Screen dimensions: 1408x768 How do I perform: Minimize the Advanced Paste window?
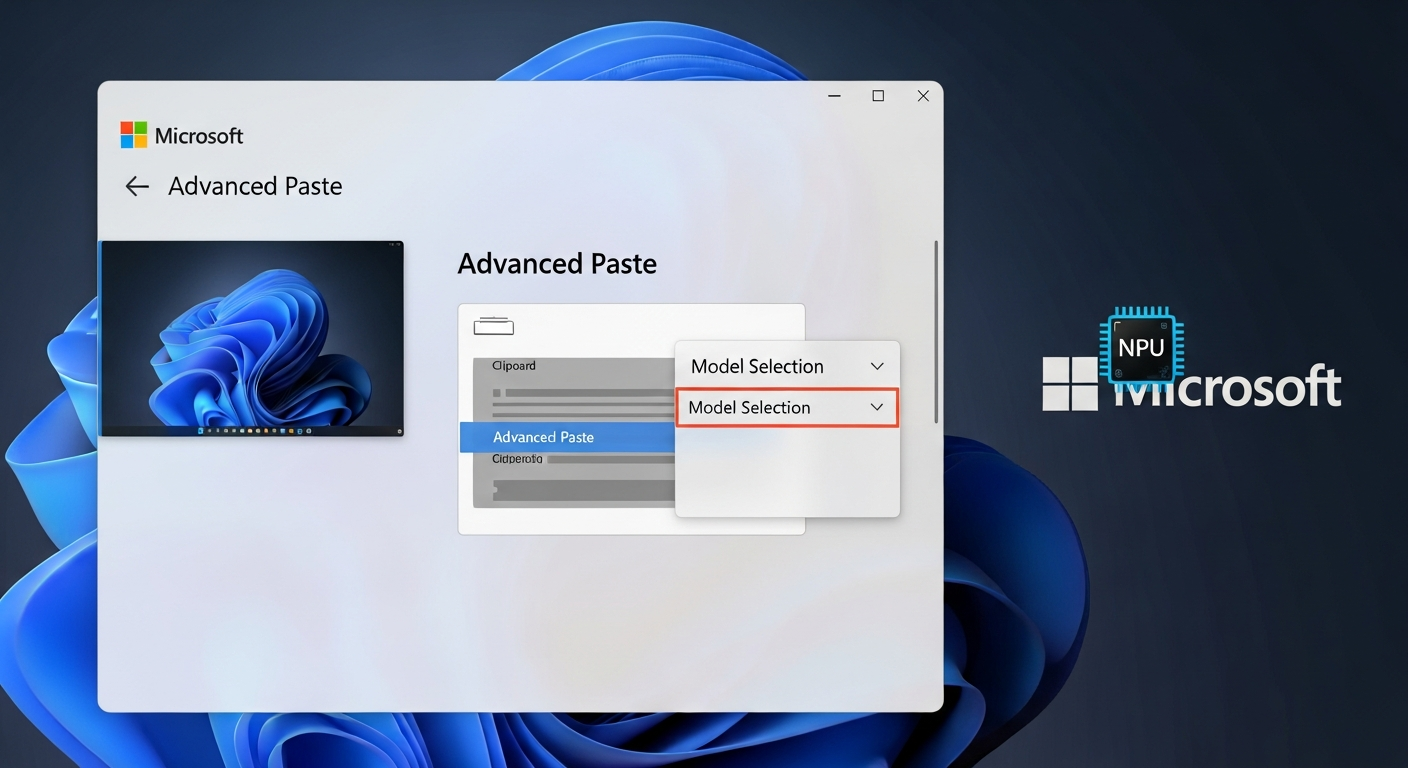click(x=834, y=96)
